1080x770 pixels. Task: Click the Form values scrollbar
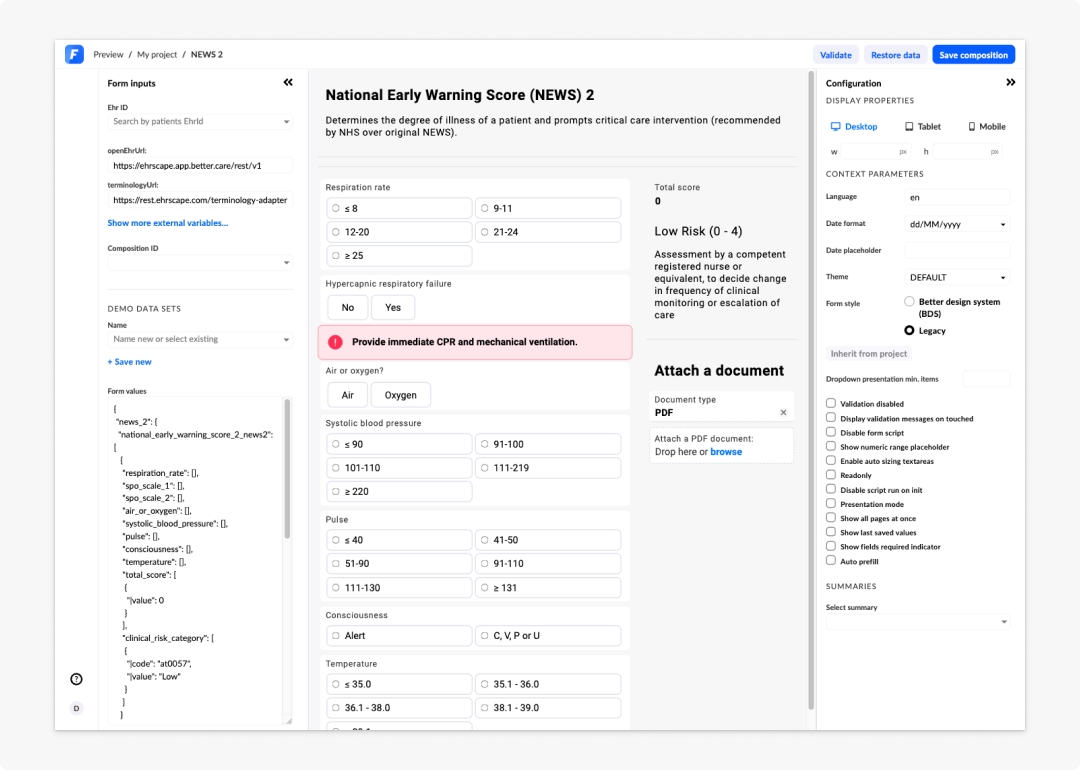(287, 468)
